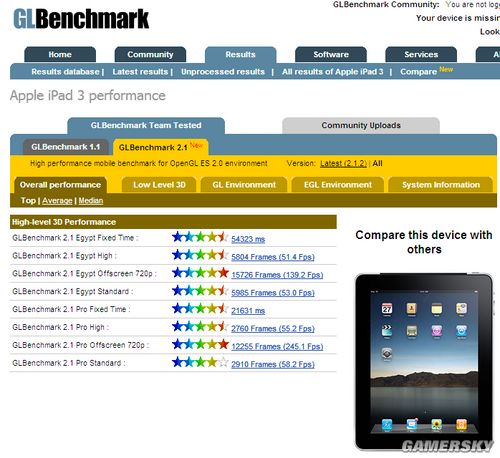Click star rating for Pro Offscreen 720p
This screenshot has height=458, width=500.
200,344
